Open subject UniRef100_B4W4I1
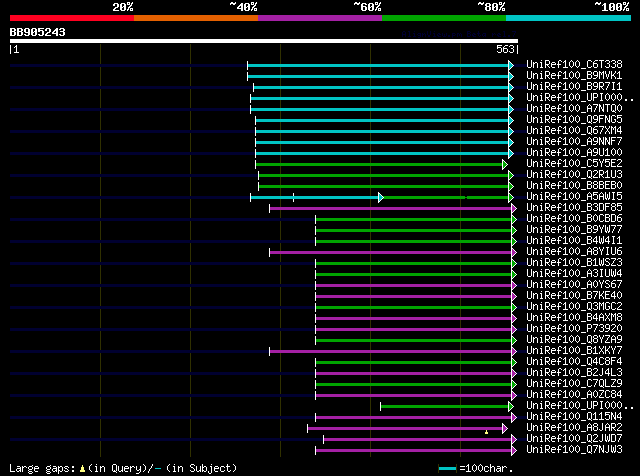The image size is (640, 476). click(574, 240)
